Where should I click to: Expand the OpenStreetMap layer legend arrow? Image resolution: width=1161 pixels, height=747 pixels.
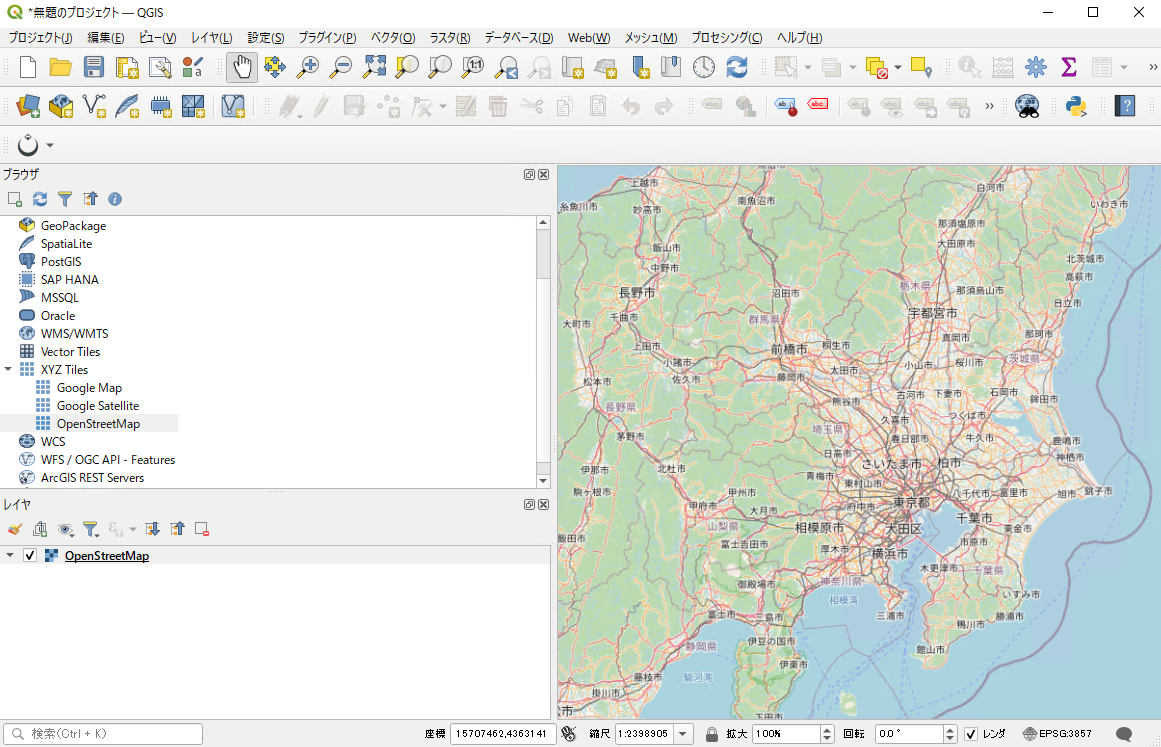coord(10,555)
